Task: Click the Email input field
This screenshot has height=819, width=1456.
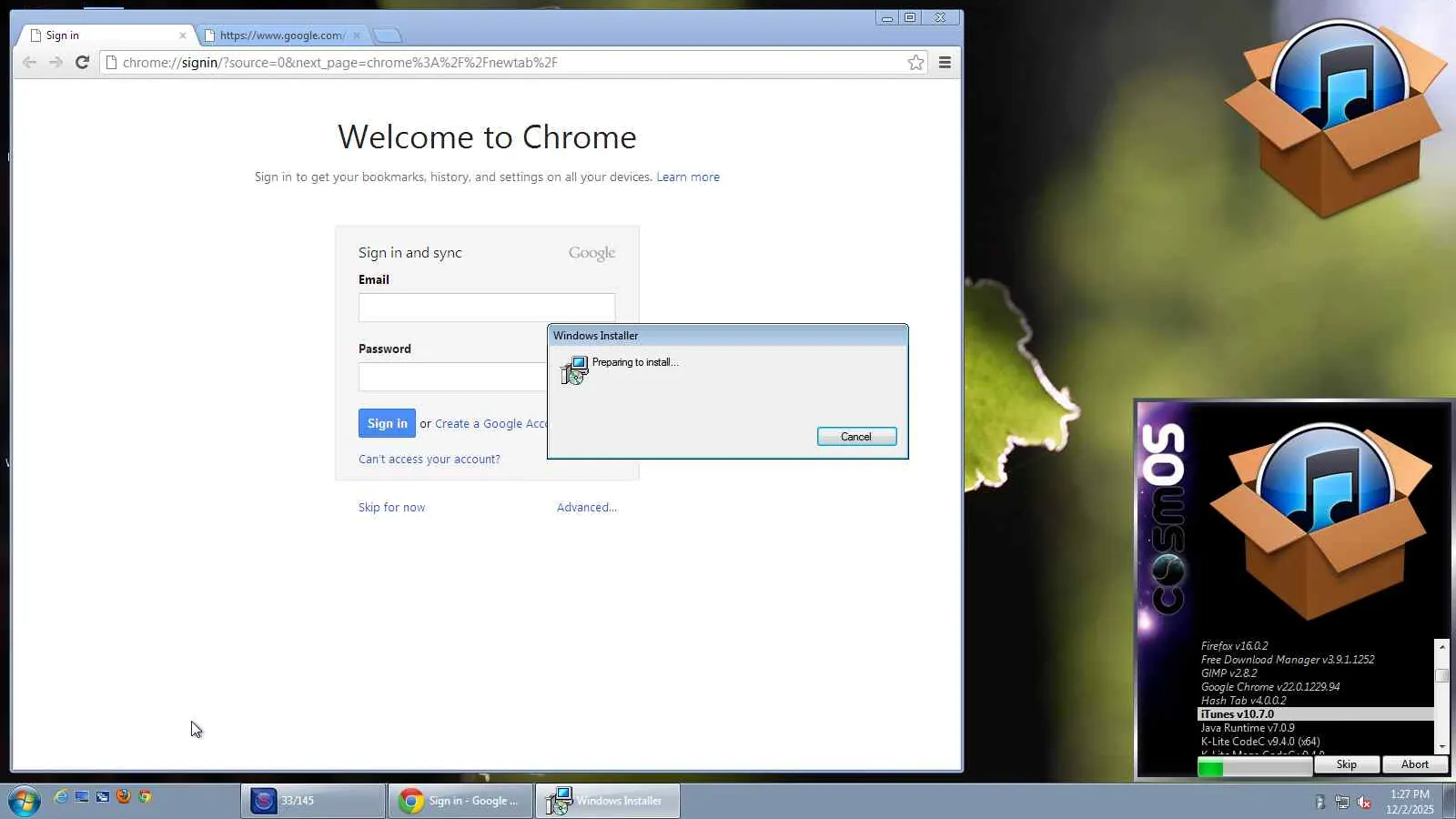Action: click(x=487, y=308)
